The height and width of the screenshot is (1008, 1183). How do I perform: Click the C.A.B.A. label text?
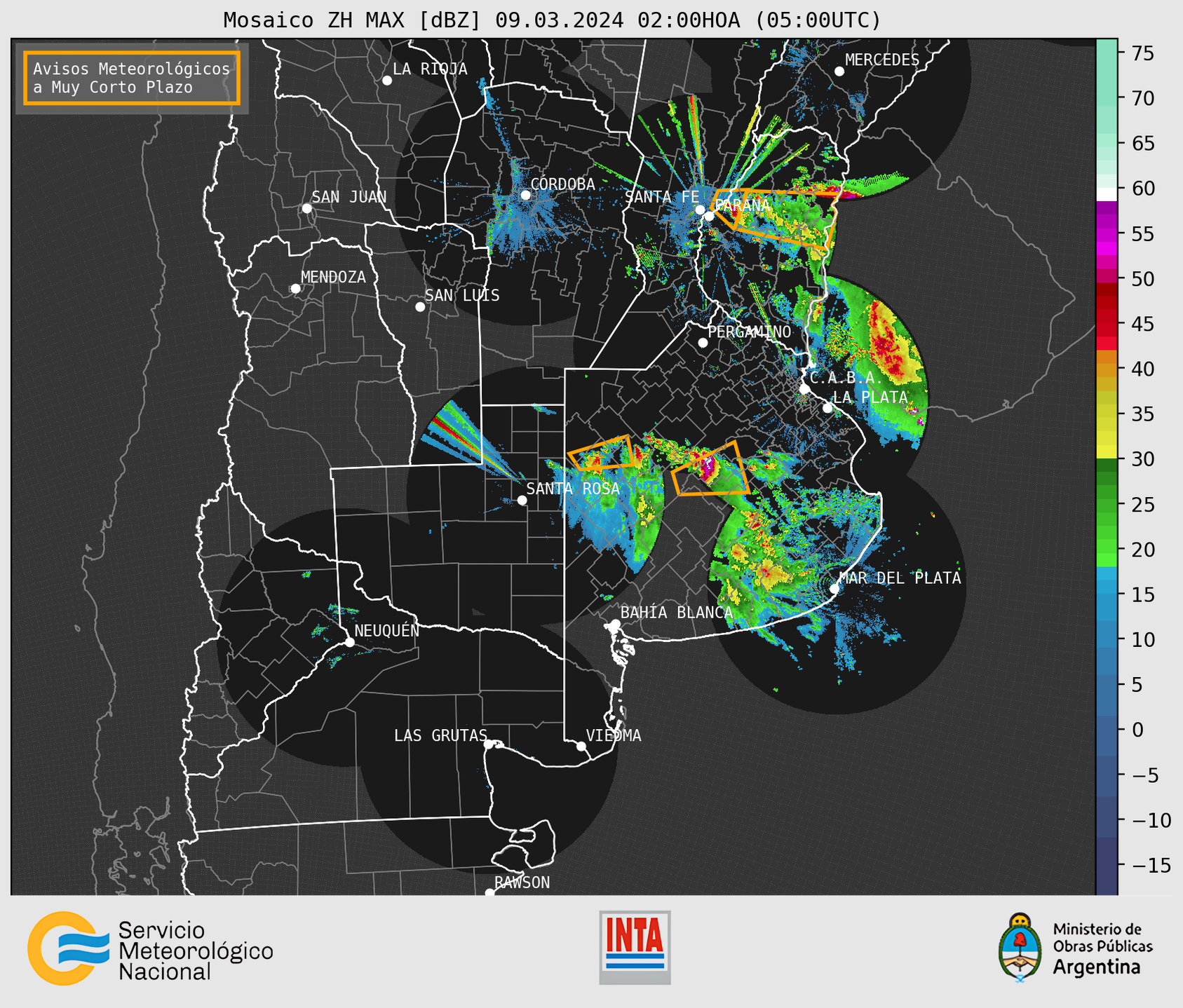coord(846,378)
